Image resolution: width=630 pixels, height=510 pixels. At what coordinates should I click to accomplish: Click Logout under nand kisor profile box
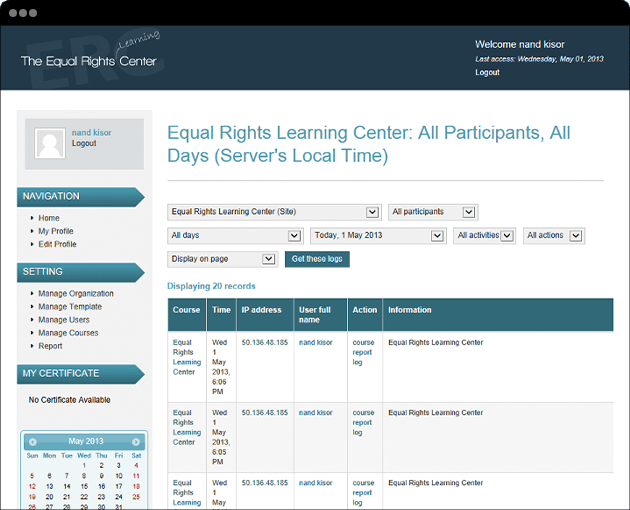coord(84,143)
